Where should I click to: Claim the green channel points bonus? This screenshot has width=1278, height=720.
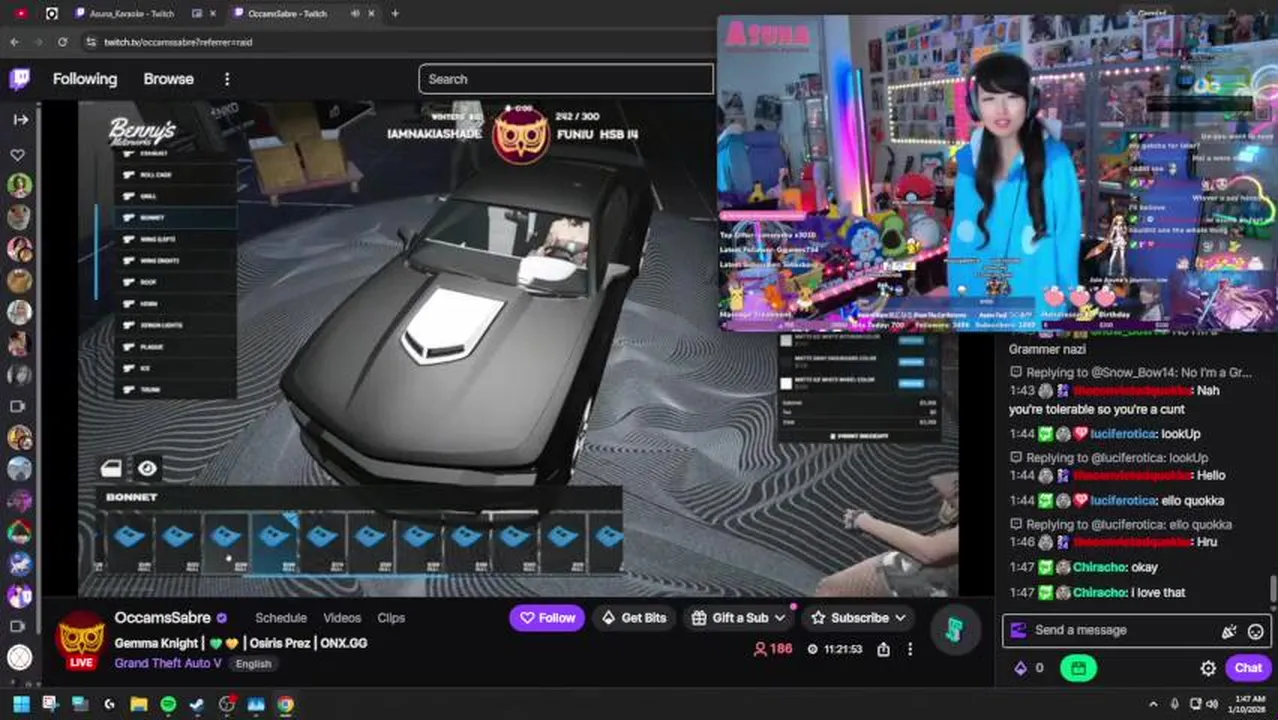[x=1078, y=668]
